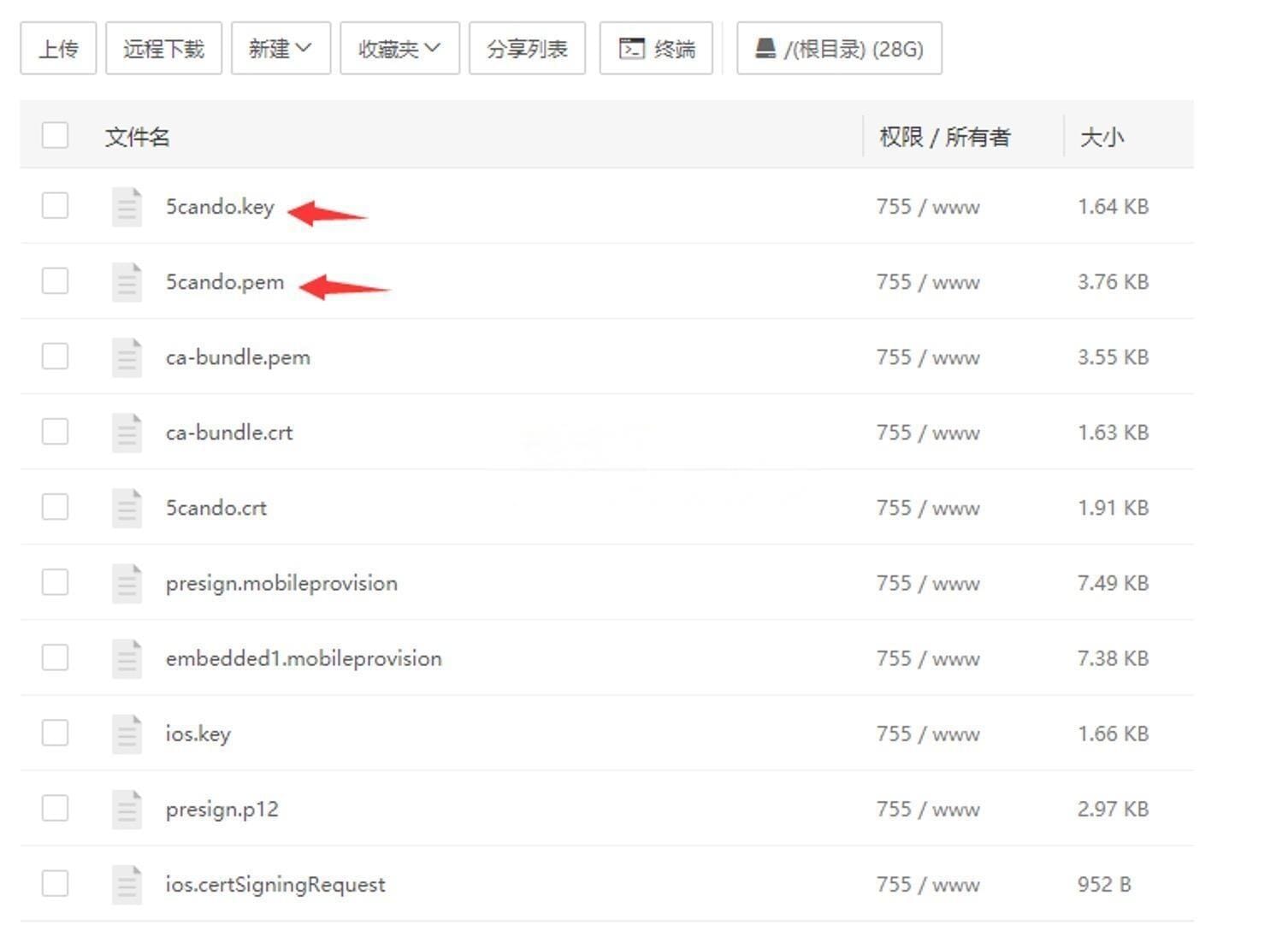Image resolution: width=1288 pixels, height=937 pixels.
Task: Check the box for presign.p12
Action: (55, 807)
